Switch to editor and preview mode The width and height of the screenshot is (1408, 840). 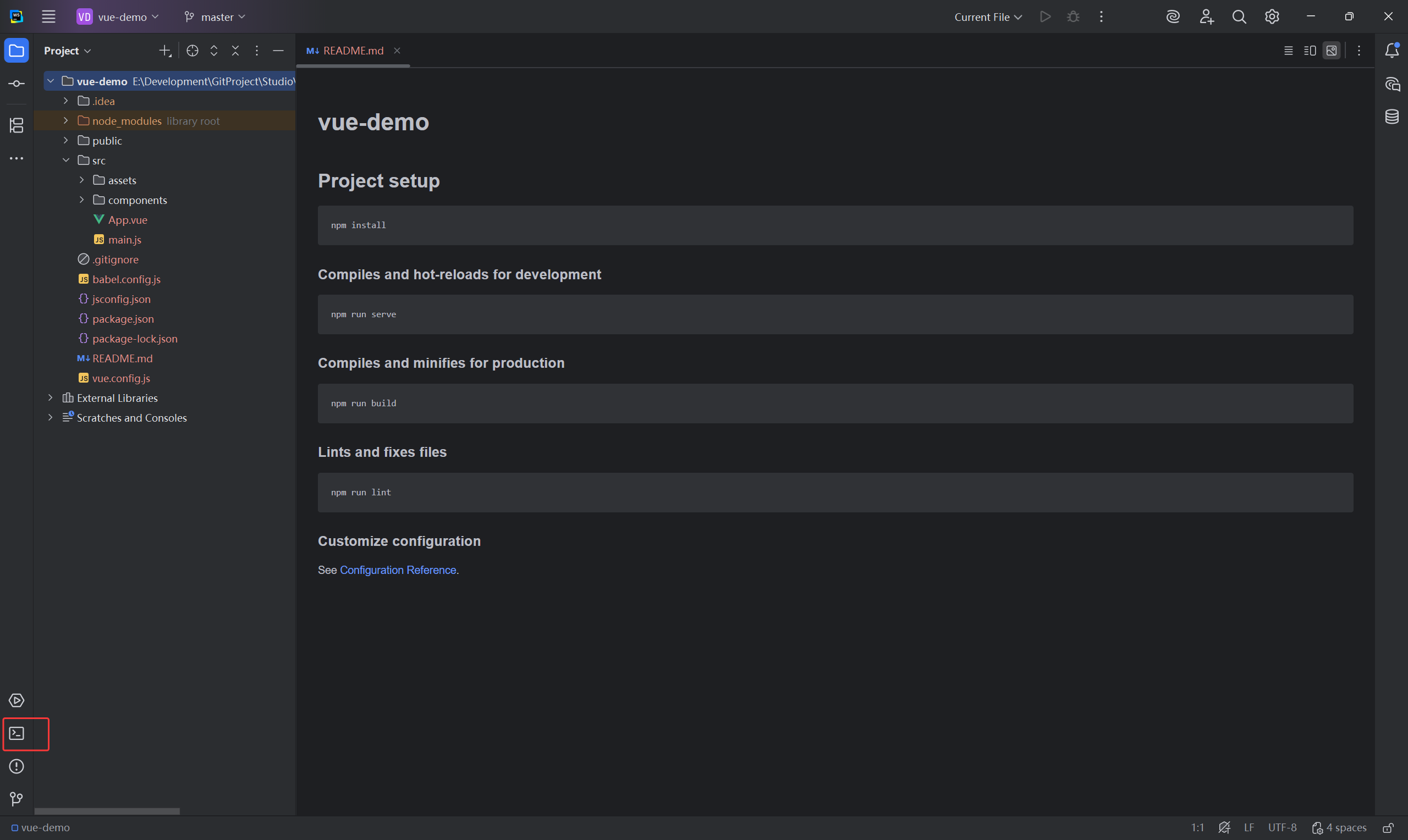coord(1310,51)
